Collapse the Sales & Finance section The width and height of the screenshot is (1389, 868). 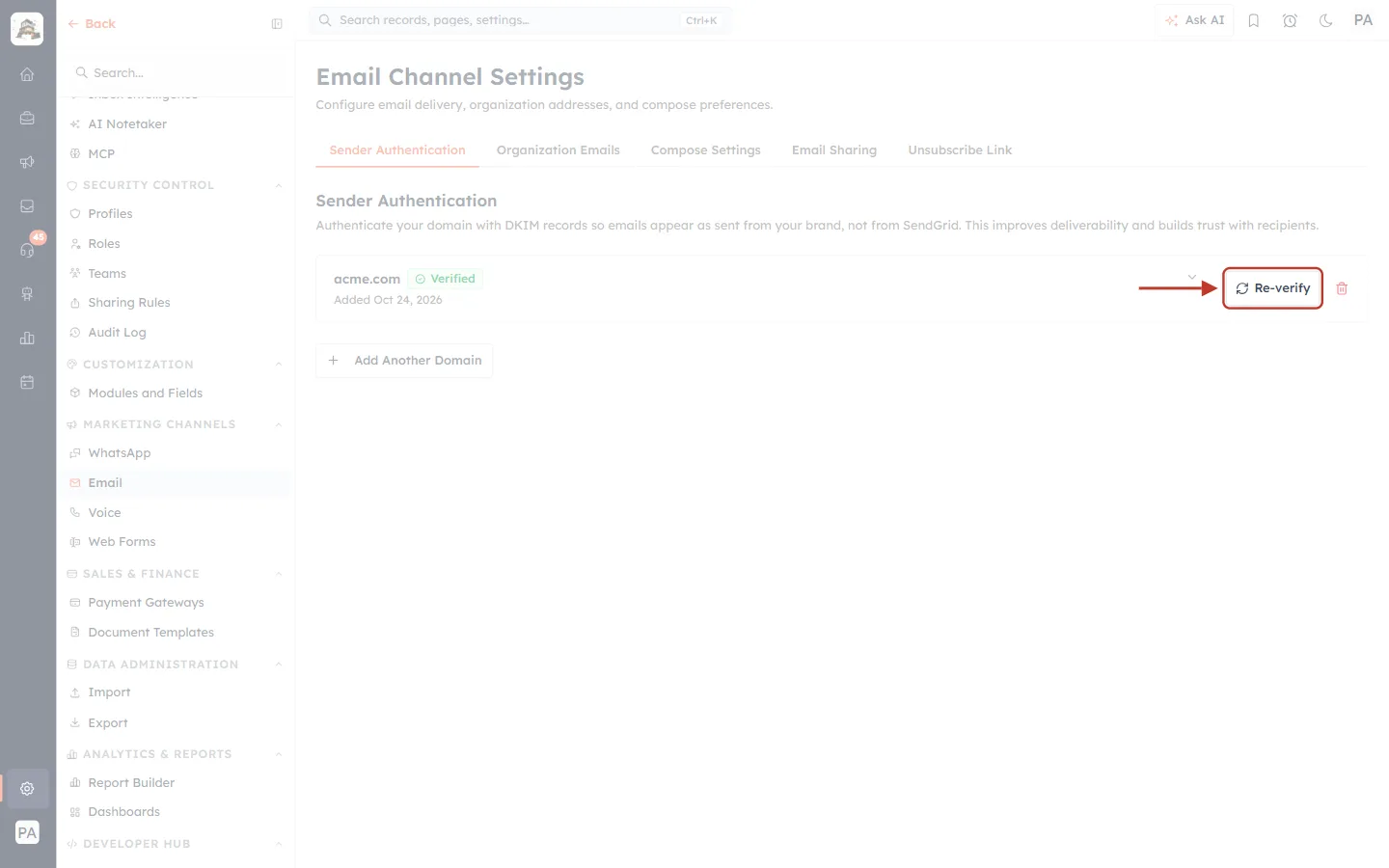pos(279,574)
